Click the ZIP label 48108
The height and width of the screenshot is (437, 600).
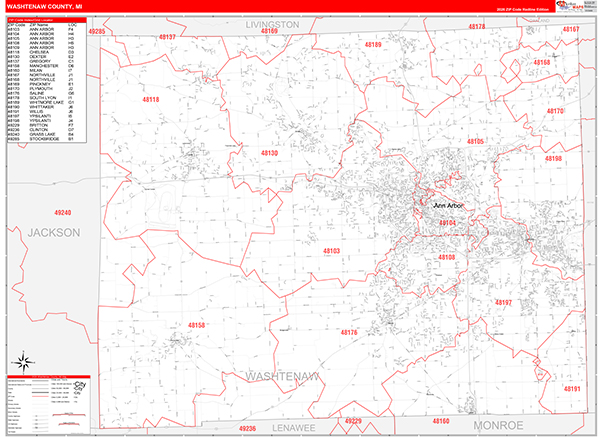coord(447,257)
